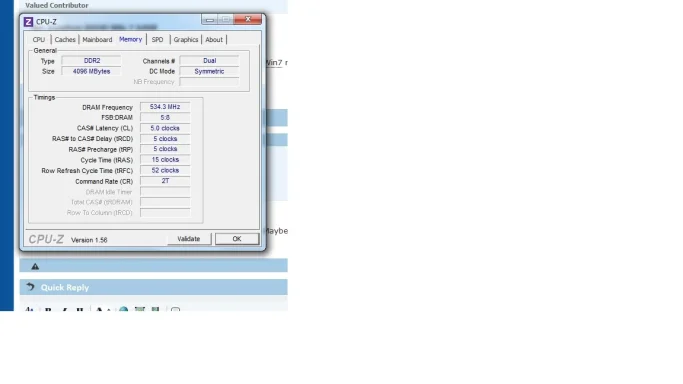Viewport: 683px width, 384px height.
Task: Click the Quick Reply heading
Action: pyautogui.click(x=65, y=287)
